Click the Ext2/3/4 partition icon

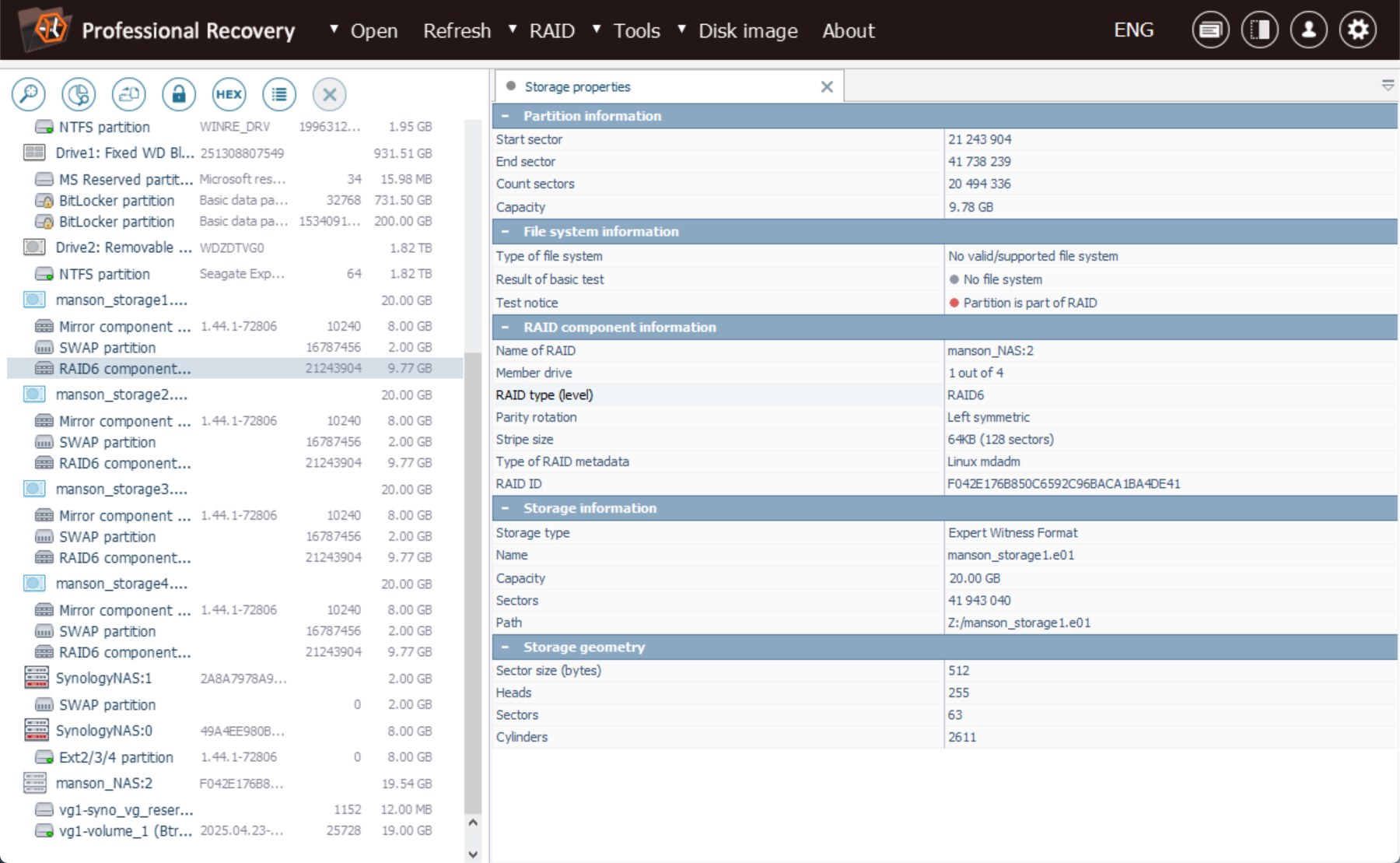(44, 757)
